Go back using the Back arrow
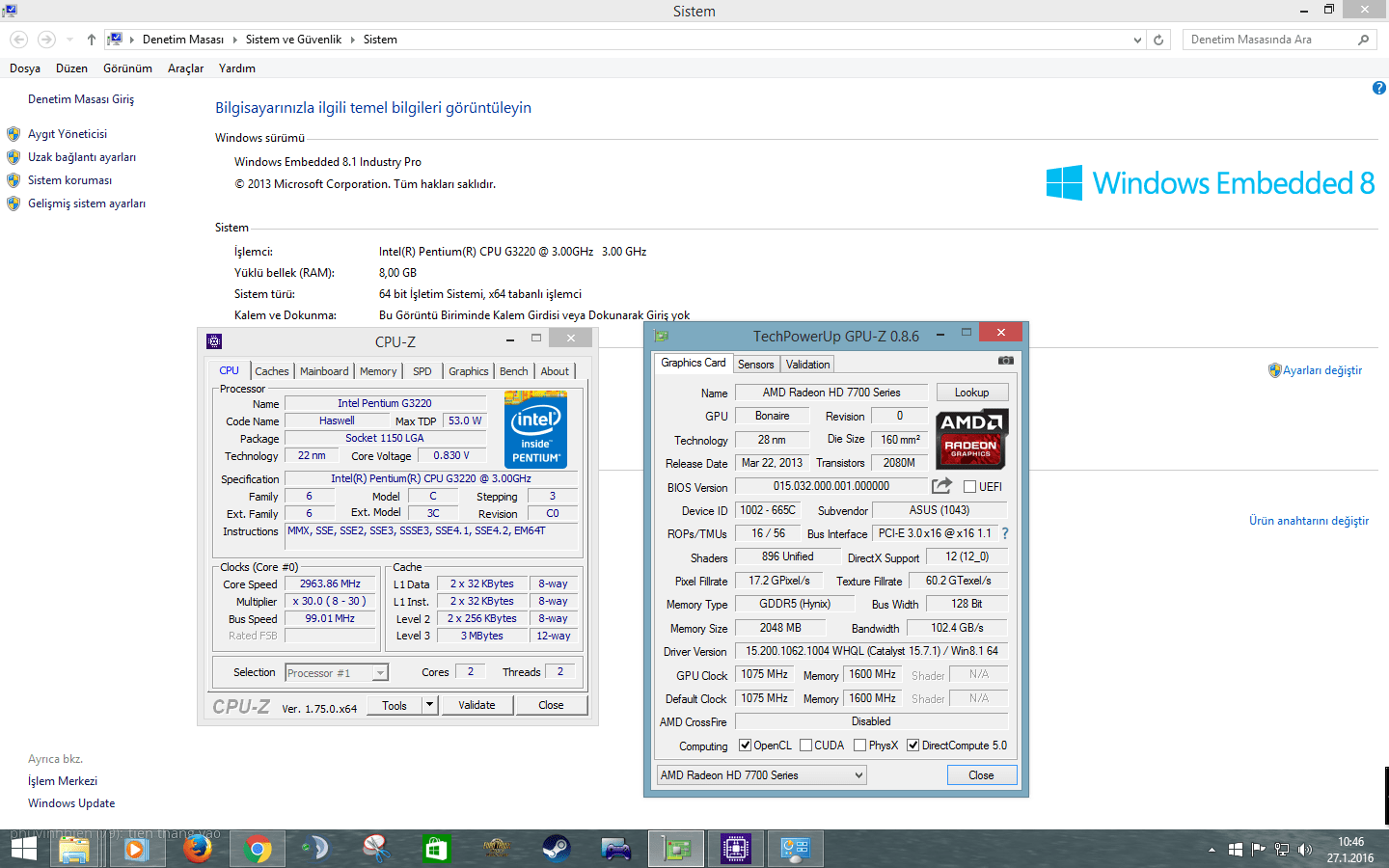 tap(19, 40)
